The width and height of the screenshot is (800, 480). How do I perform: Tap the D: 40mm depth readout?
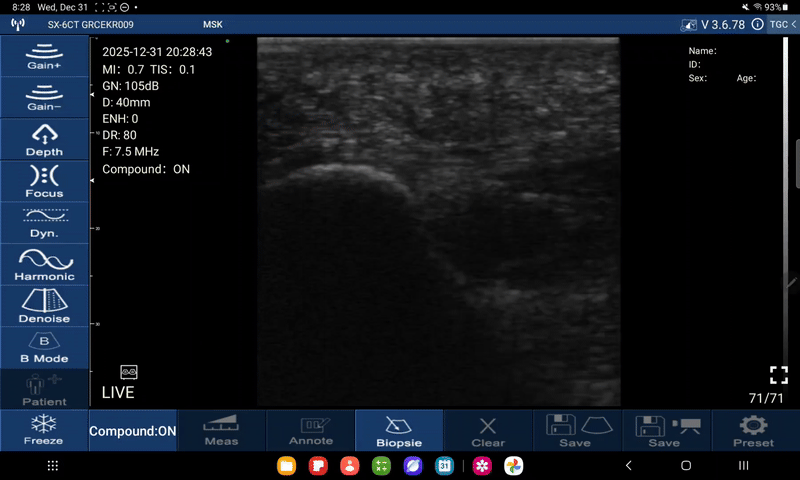[x=126, y=102]
